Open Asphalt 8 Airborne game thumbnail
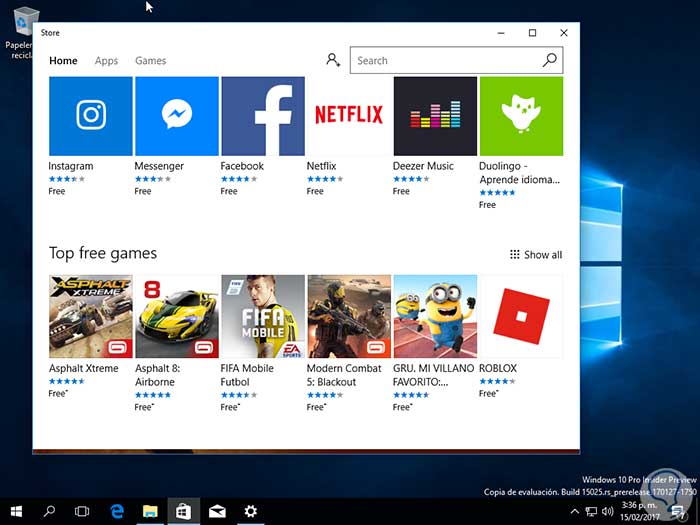700x525 pixels. 177,317
